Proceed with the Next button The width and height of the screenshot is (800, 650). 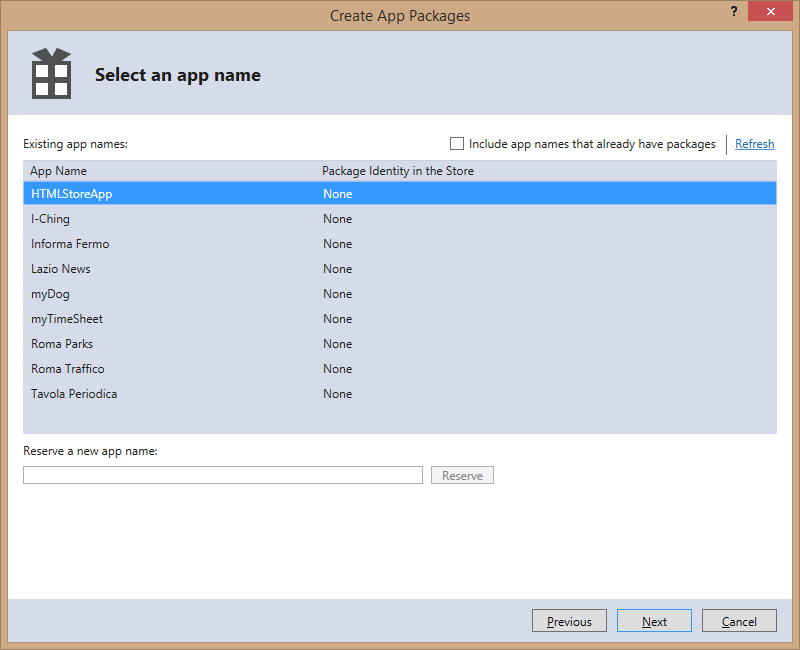(654, 622)
